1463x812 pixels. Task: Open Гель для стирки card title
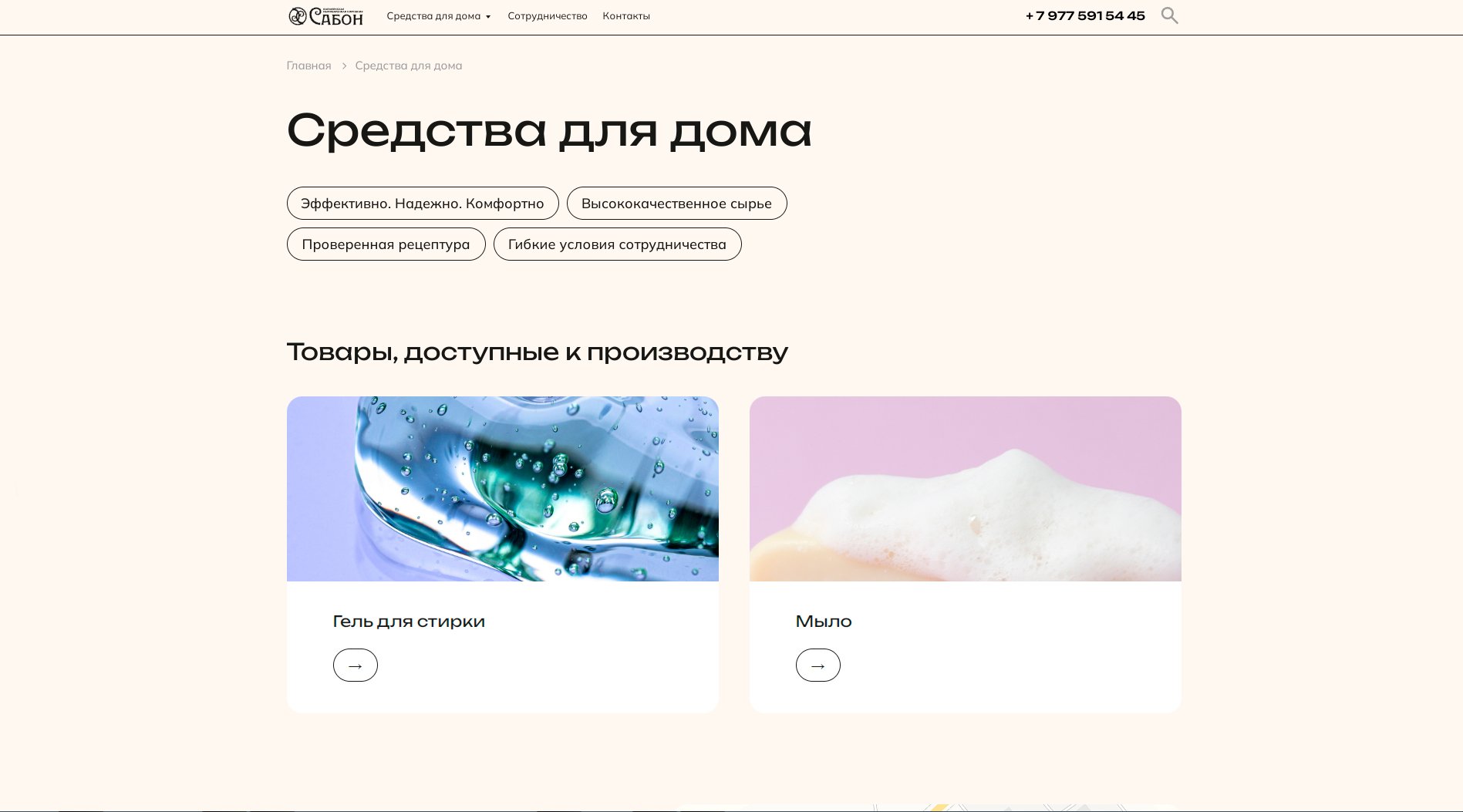click(x=409, y=622)
